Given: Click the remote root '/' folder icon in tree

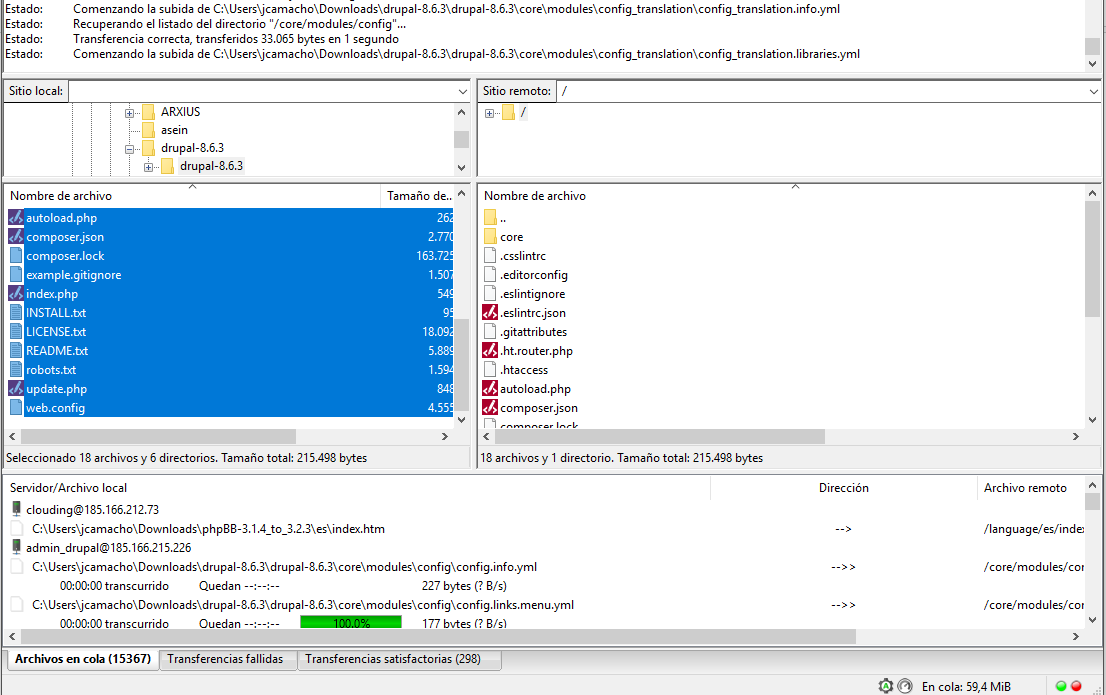Looking at the screenshot, I should tap(508, 112).
